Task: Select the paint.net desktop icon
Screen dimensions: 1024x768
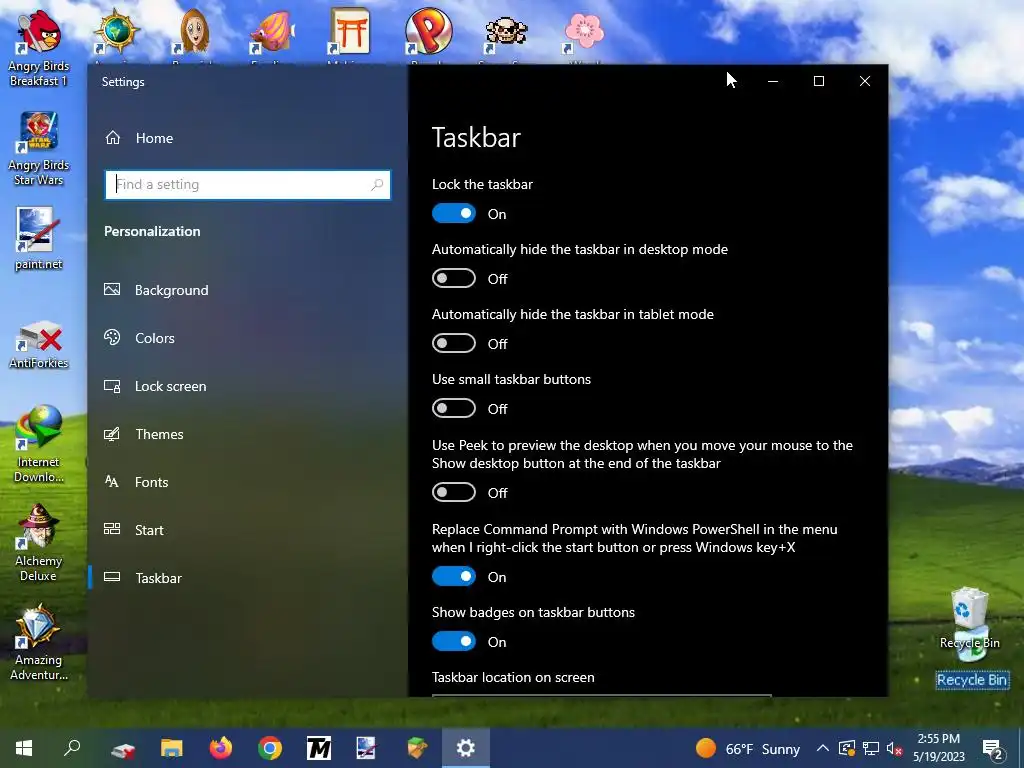Action: tap(38, 239)
